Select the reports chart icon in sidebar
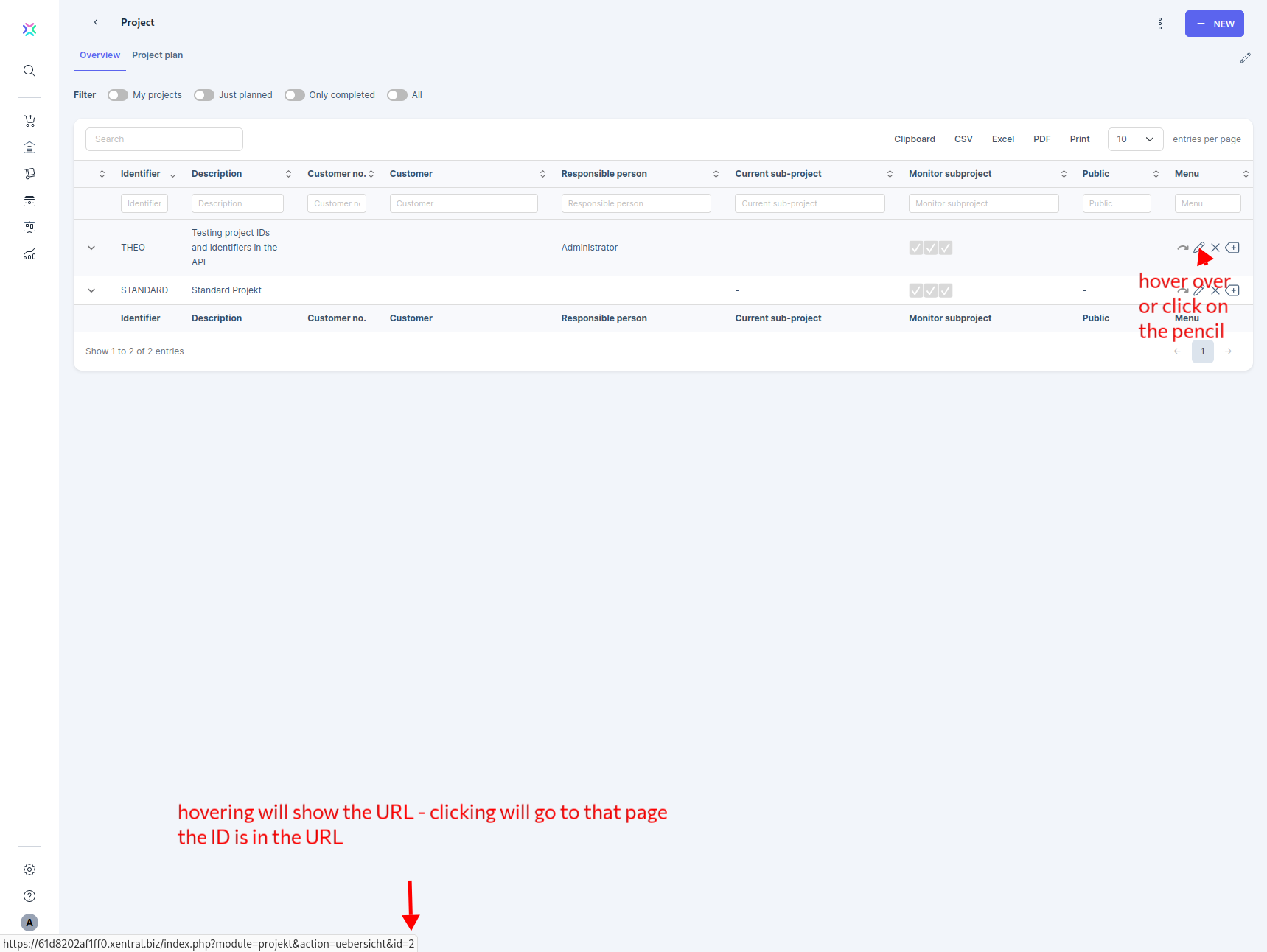1267x952 pixels. 29,253
